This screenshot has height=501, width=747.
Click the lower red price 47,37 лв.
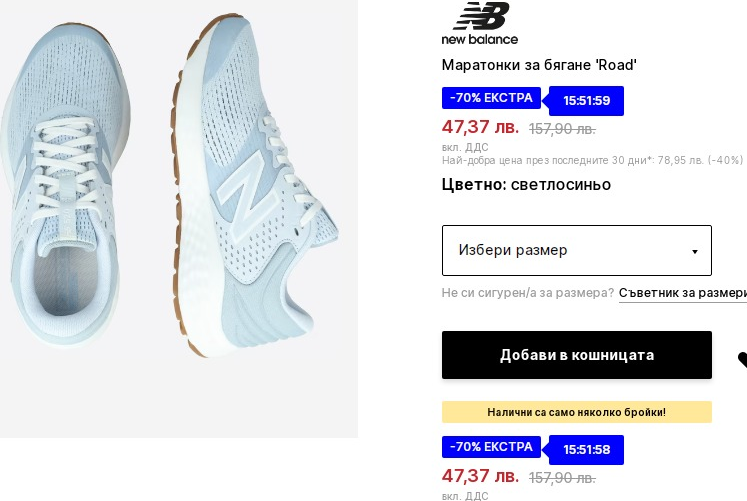click(x=480, y=476)
